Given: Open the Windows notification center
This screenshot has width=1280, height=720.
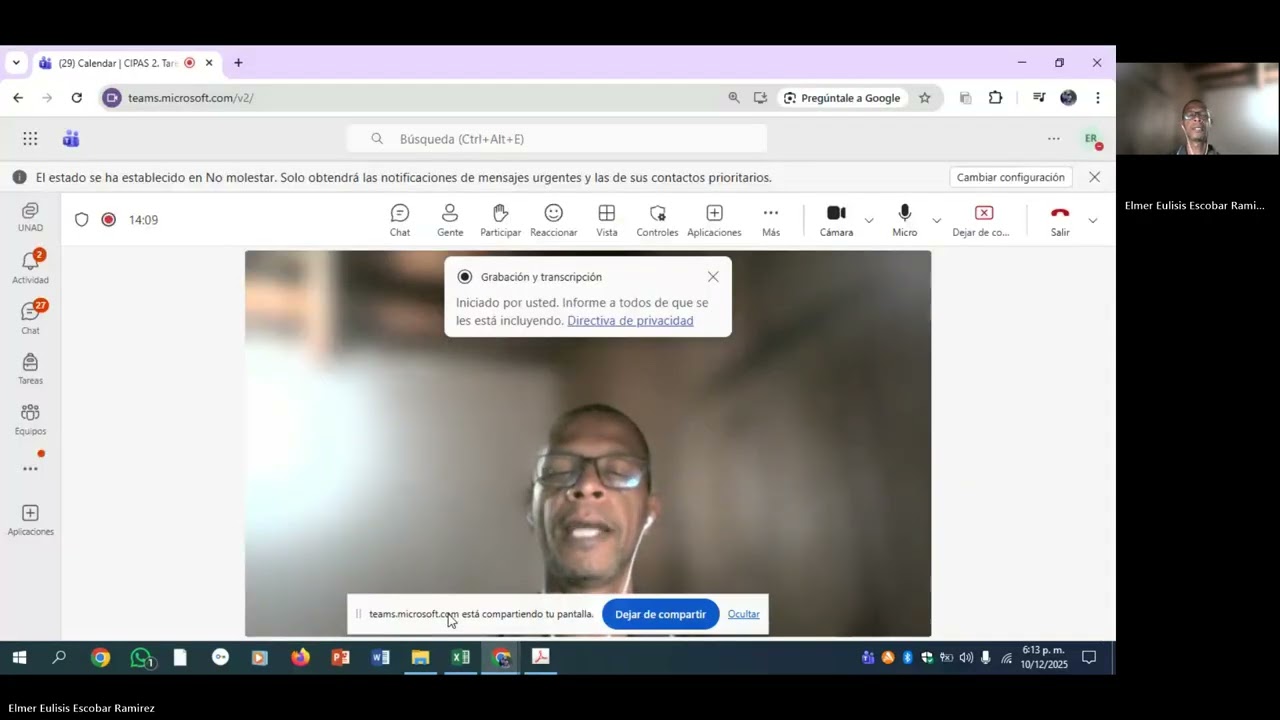Looking at the screenshot, I should pyautogui.click(x=1089, y=658).
